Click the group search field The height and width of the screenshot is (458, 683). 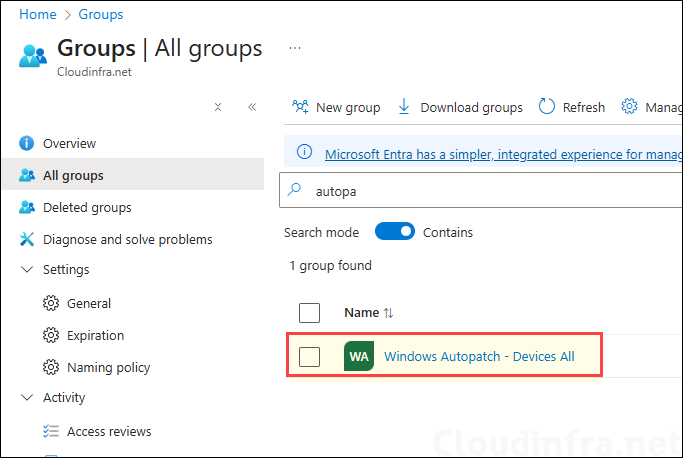coord(490,190)
